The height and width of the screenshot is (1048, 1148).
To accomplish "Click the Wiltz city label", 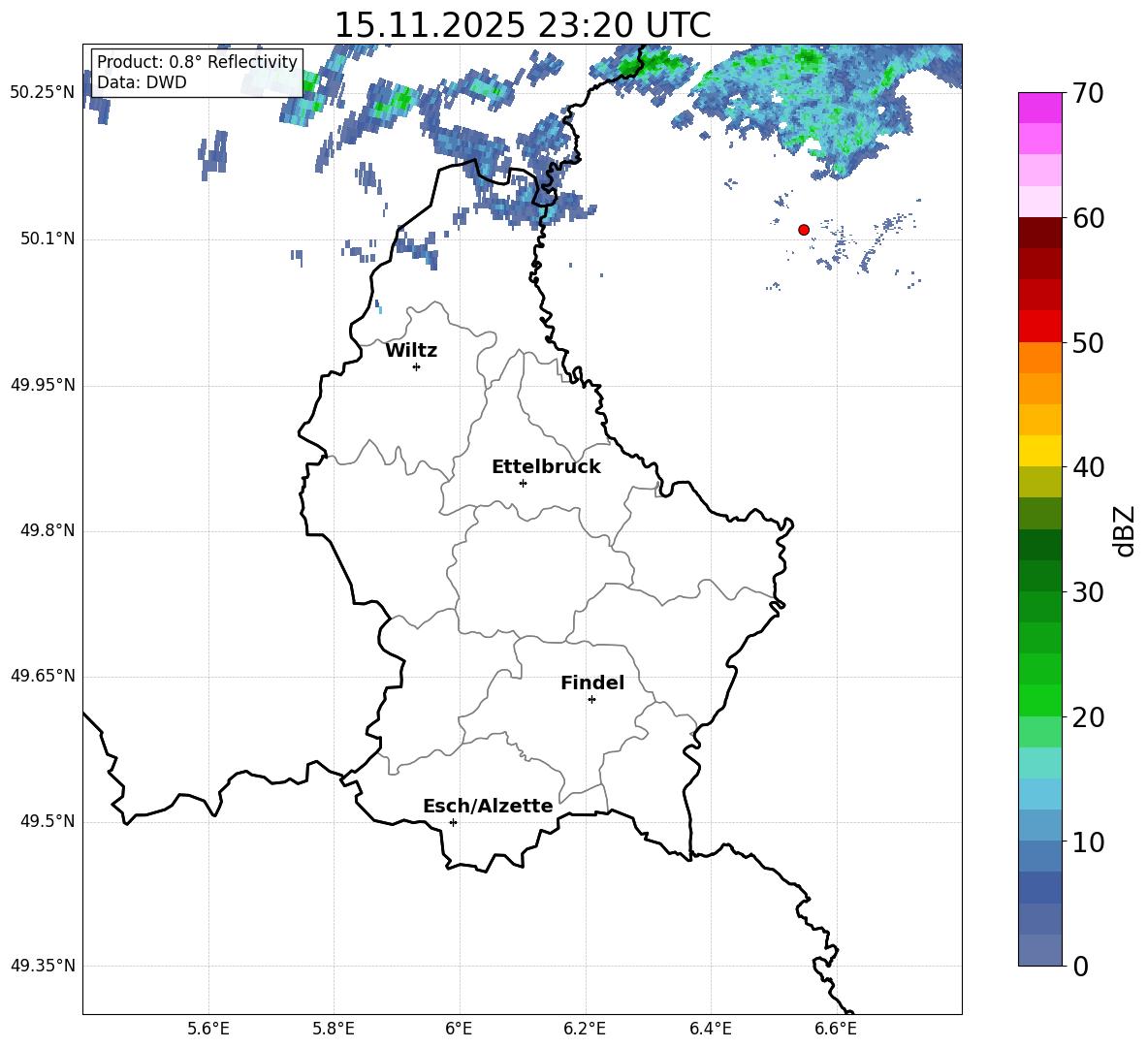I will (411, 351).
